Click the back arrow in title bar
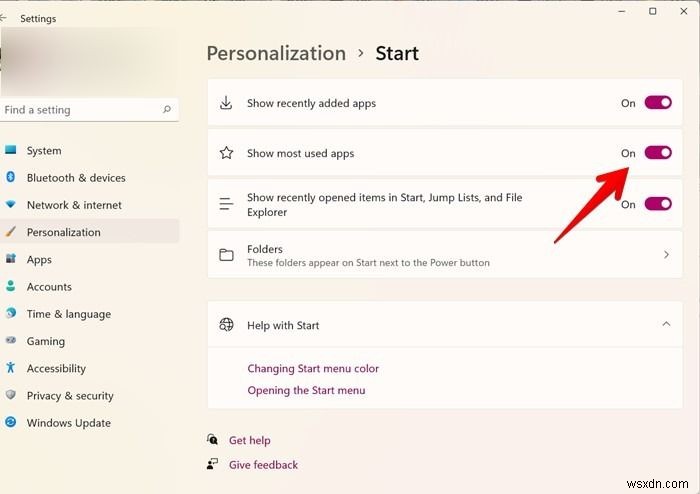Viewport: 700px width, 494px height. coord(5,18)
